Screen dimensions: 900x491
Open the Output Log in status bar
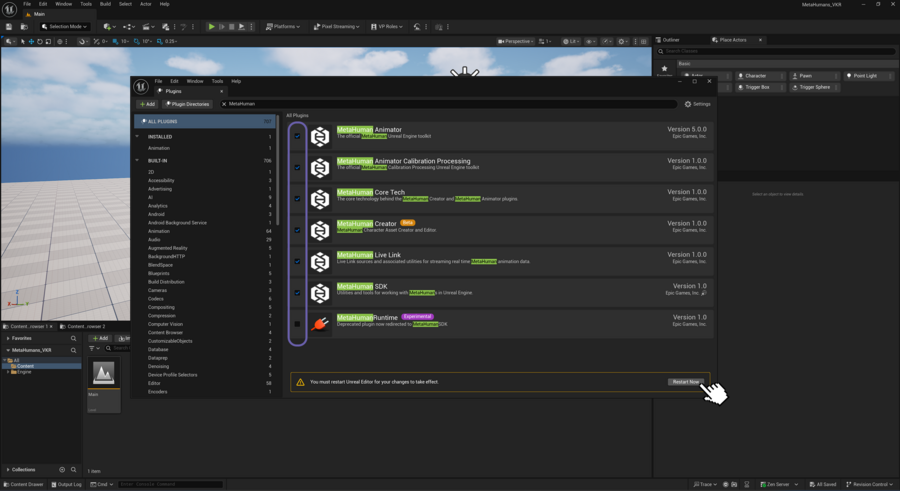tap(67, 484)
